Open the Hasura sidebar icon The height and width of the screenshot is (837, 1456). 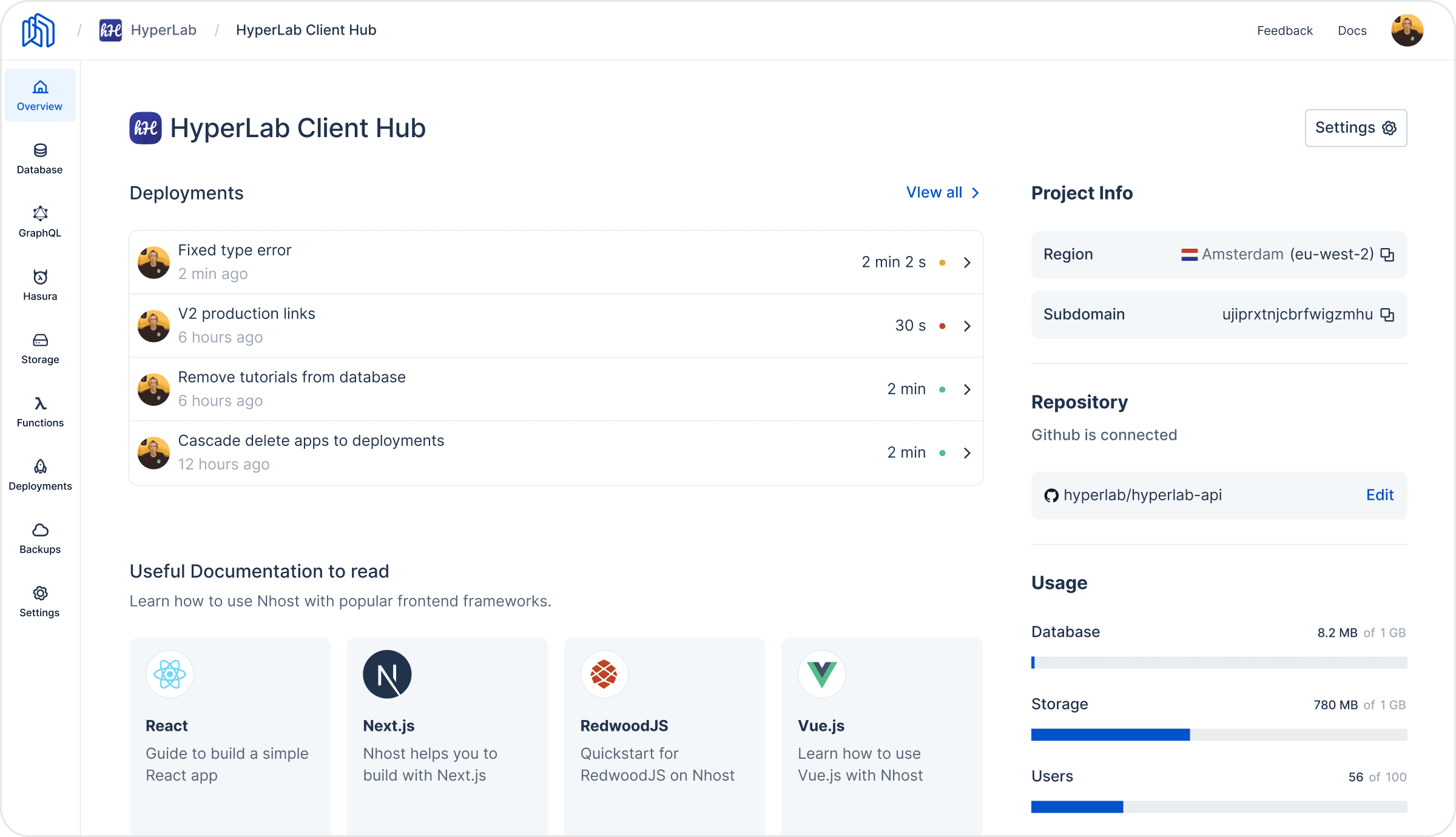click(x=40, y=277)
